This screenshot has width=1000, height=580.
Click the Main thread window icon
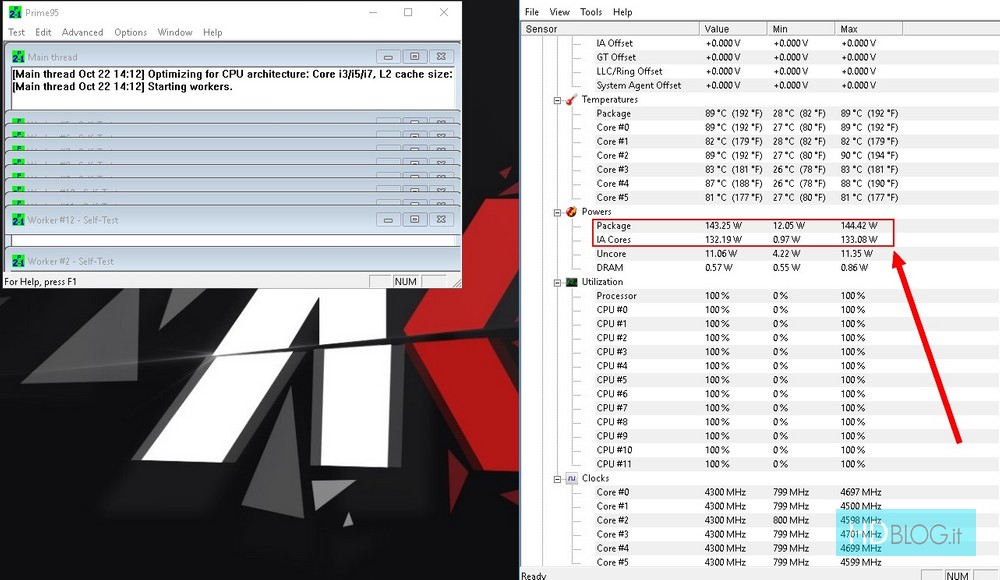click(18, 57)
